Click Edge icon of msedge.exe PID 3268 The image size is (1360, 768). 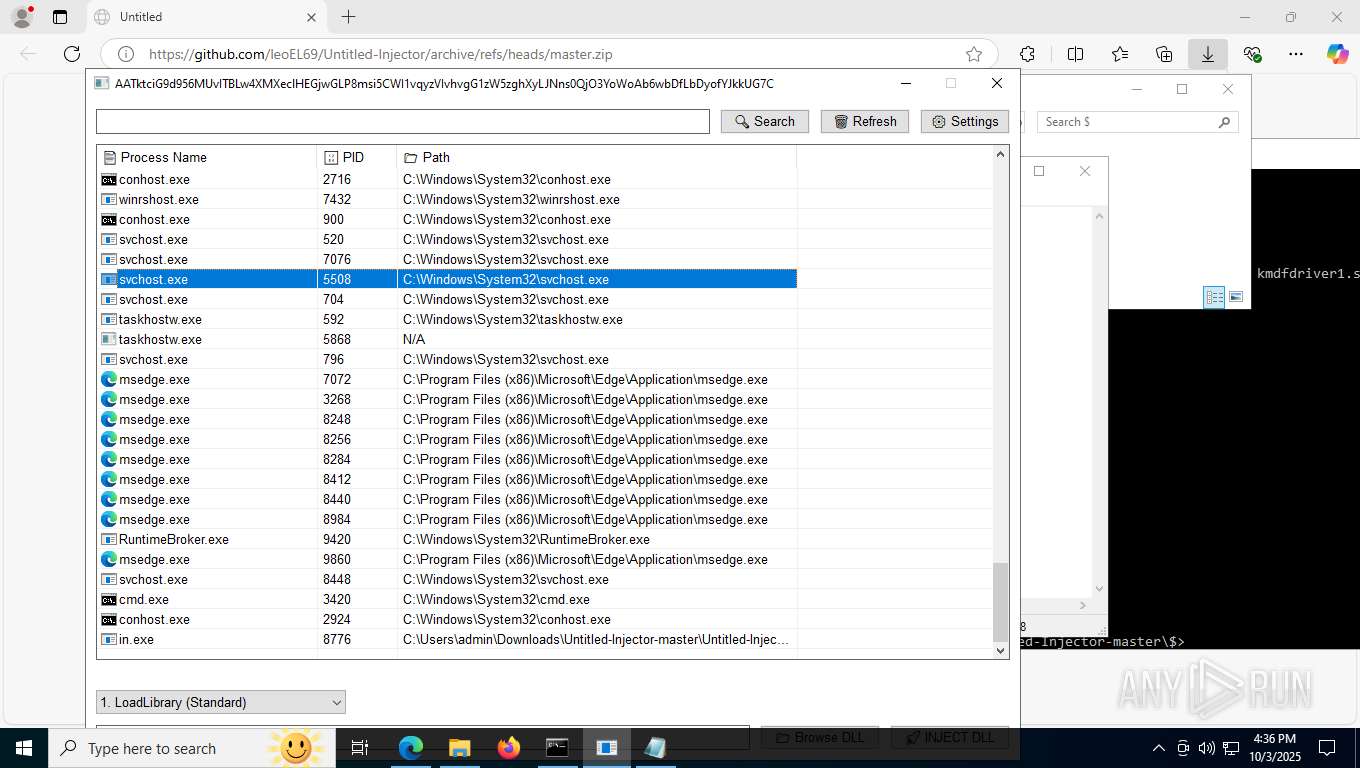[x=109, y=399]
